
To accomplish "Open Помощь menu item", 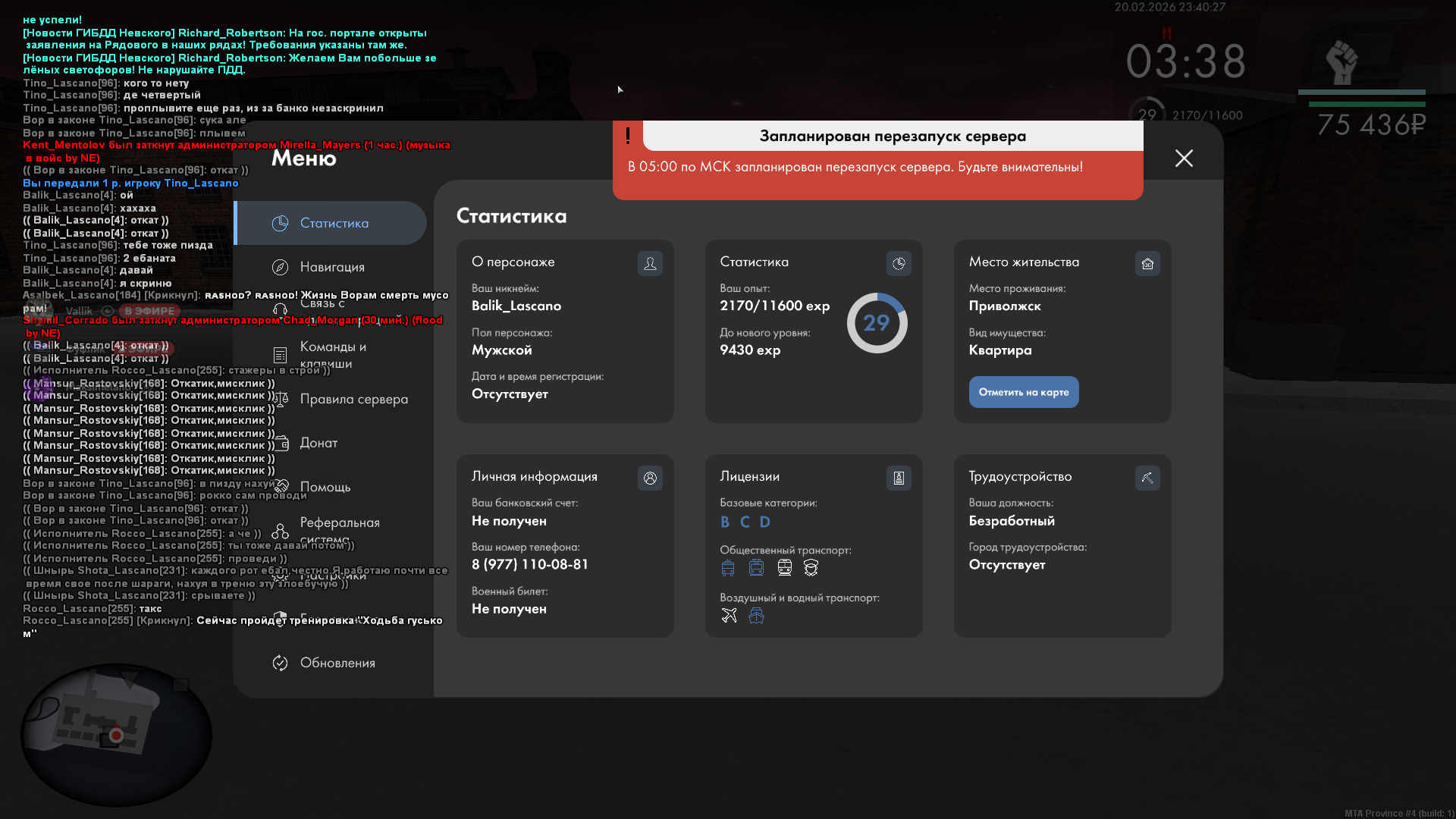I will click(x=325, y=487).
